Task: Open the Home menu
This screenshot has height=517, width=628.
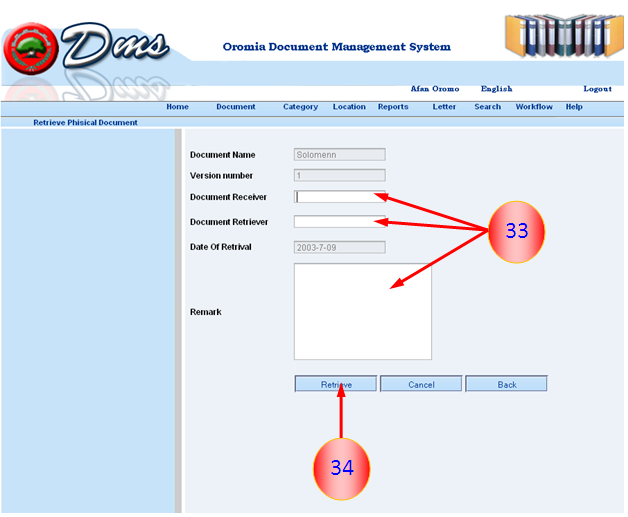Action: point(177,107)
